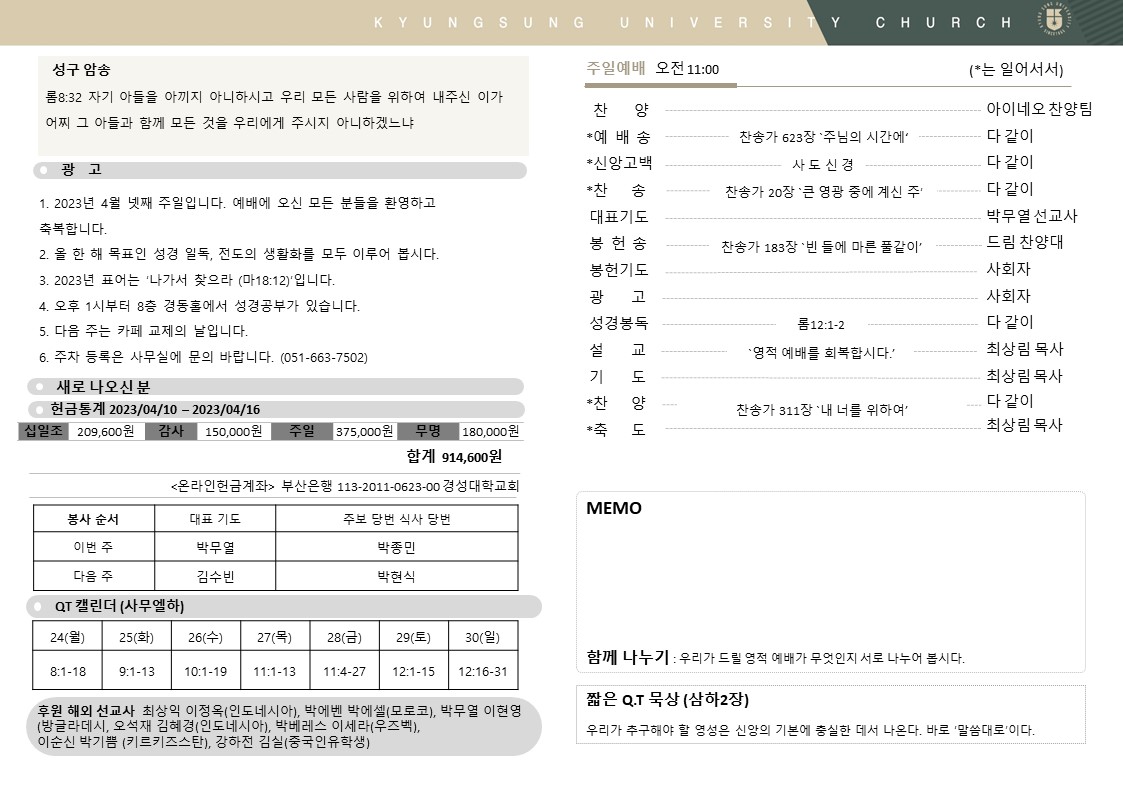
Task: Select the '감사' offering label cell
Action: pyautogui.click(x=170, y=431)
